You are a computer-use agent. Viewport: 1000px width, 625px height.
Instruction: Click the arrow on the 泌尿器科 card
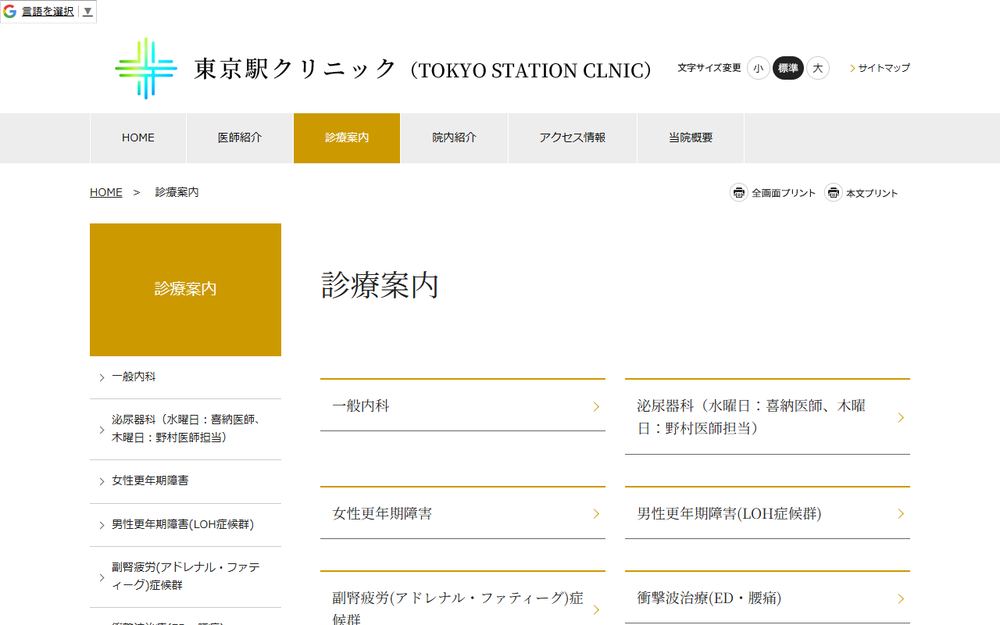[901, 417]
